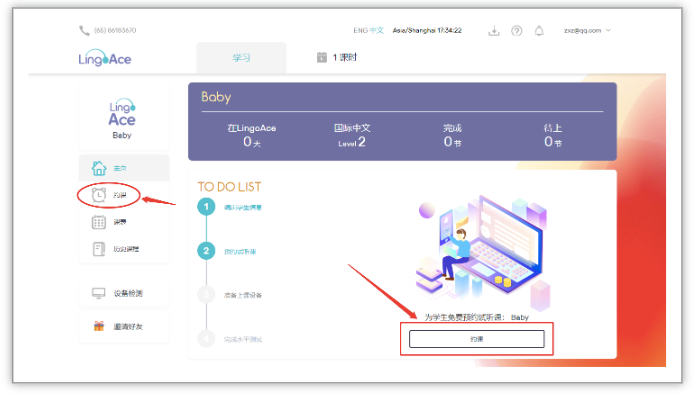This screenshot has height=397, width=698.
Task: Expand the zxz@qq.com account dropdown
Action: click(587, 30)
